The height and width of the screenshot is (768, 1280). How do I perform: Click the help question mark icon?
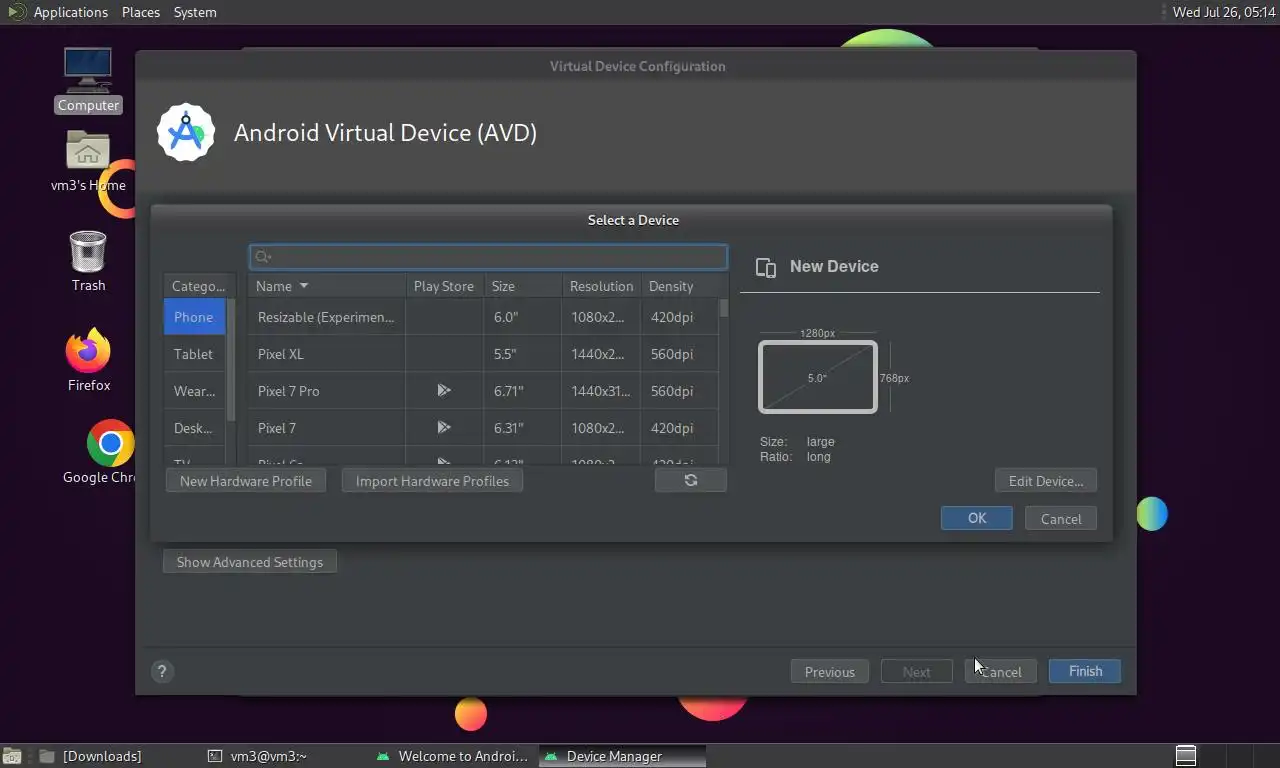(162, 672)
